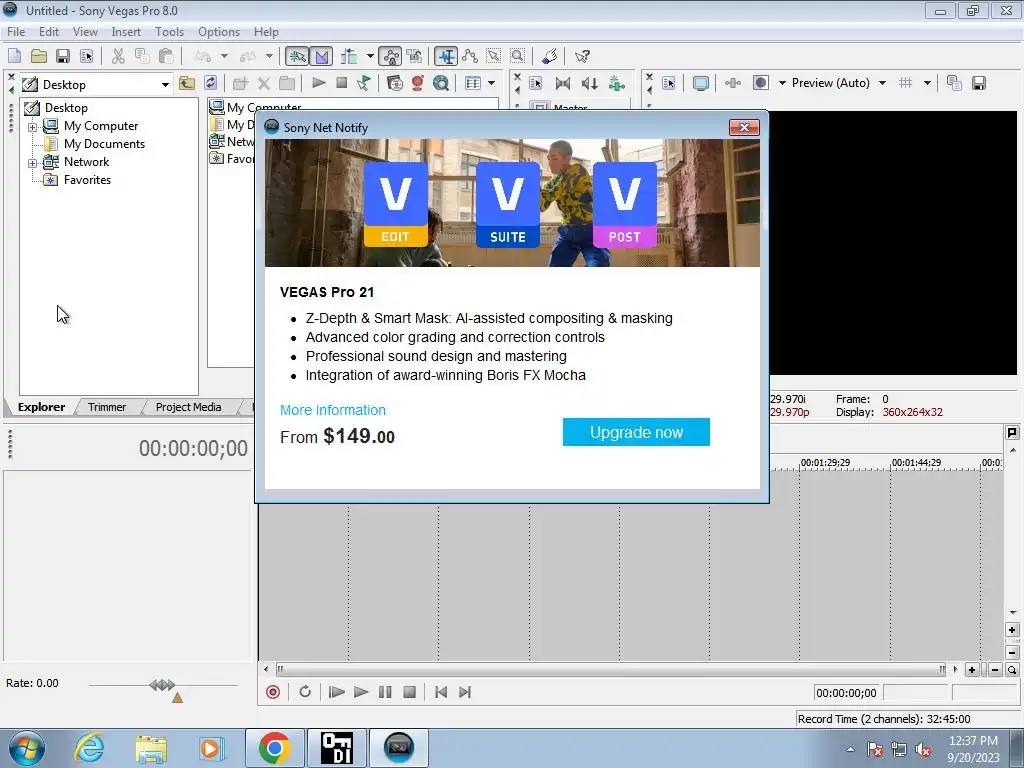Open a project with the folder icon
The image size is (1024, 768).
click(x=39, y=56)
